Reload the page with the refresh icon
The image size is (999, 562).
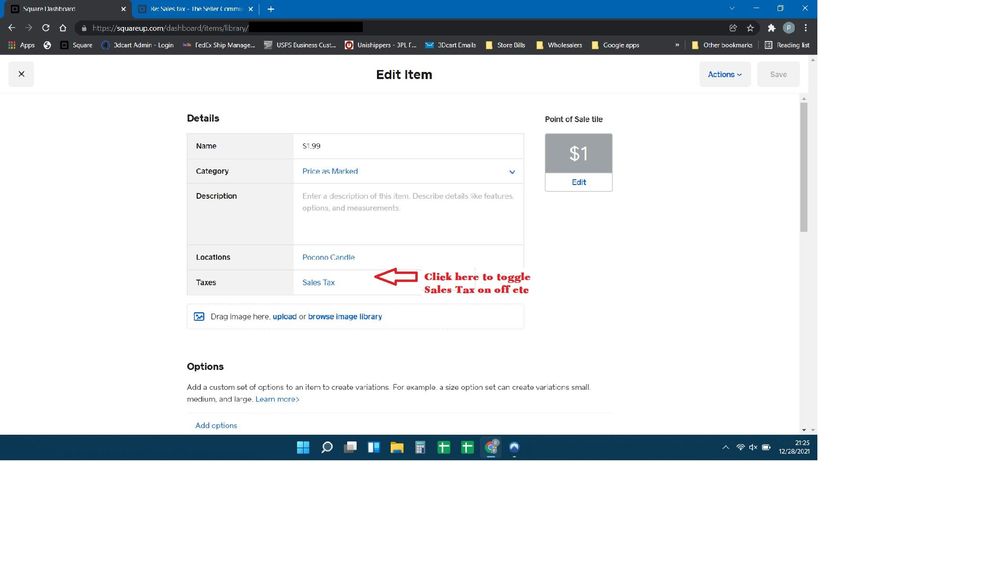click(46, 28)
